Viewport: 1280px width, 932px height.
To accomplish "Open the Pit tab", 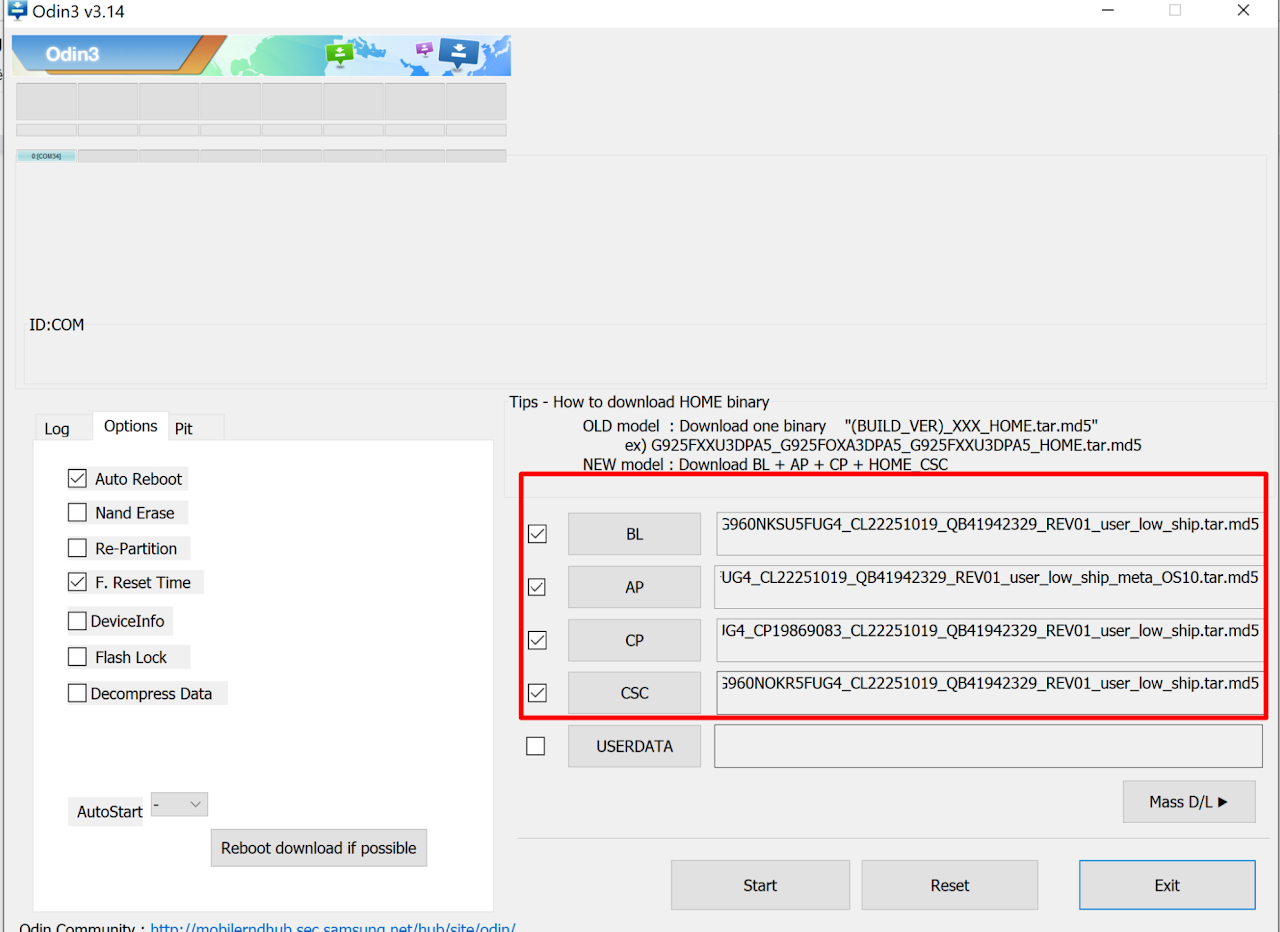I will tap(184, 428).
